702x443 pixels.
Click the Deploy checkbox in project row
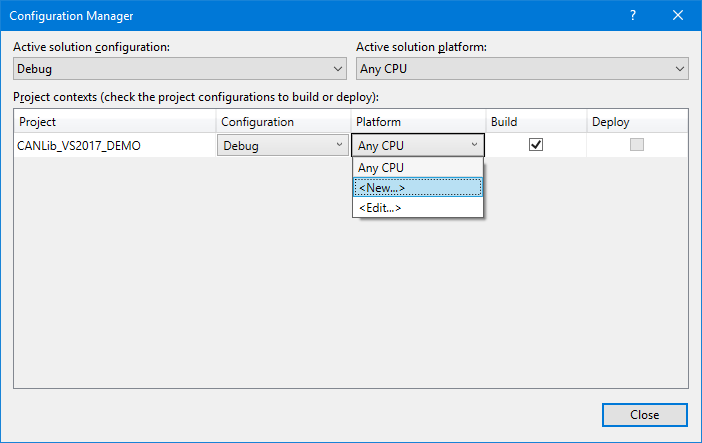coord(636,144)
